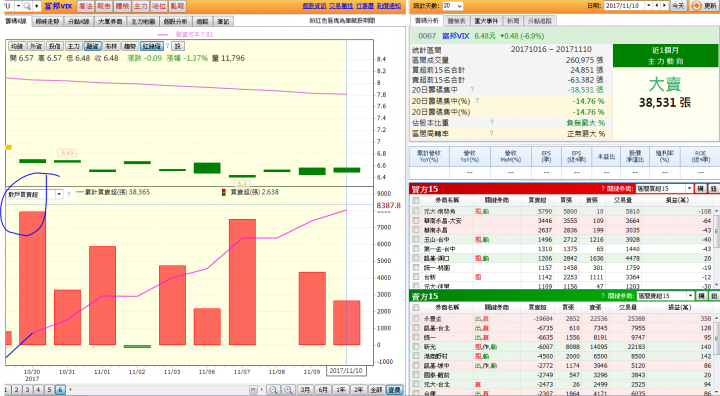Screen dimensions: 720x396
Task: Click help icon beside 佔股本比重
Action: point(492,122)
